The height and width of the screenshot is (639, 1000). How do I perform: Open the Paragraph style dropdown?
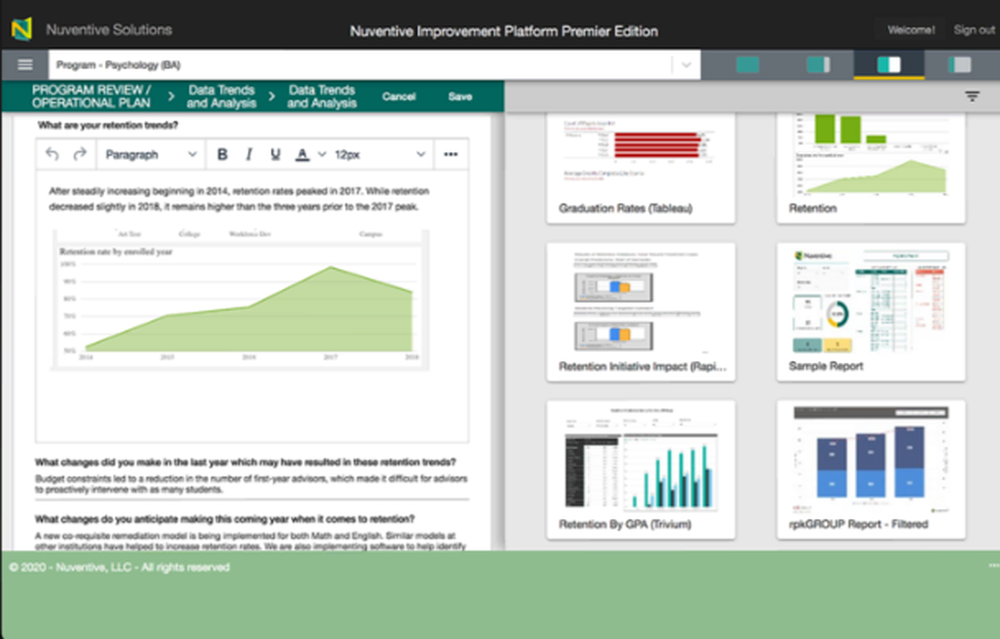pyautogui.click(x=148, y=154)
